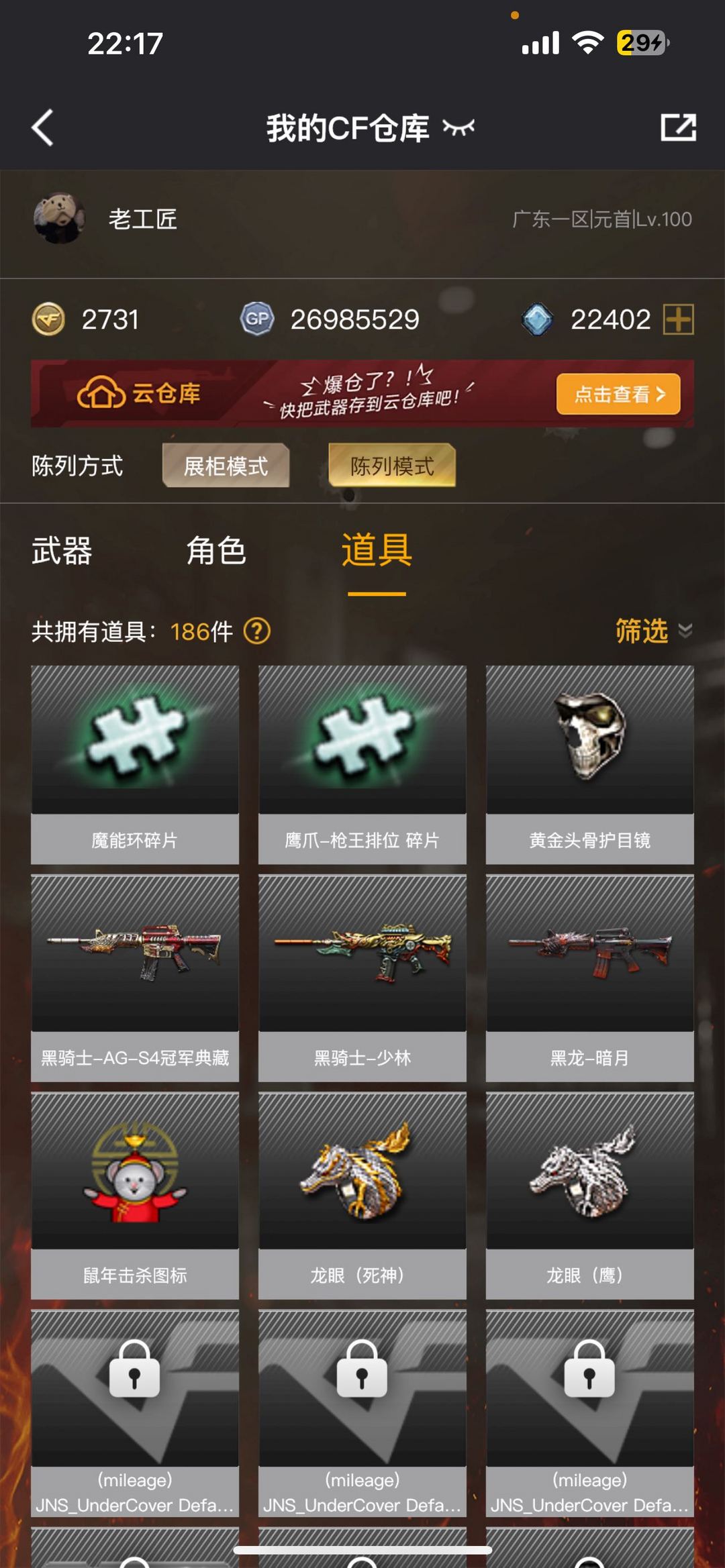Open the question mark help icon
The width and height of the screenshot is (725, 1568).
tap(257, 631)
